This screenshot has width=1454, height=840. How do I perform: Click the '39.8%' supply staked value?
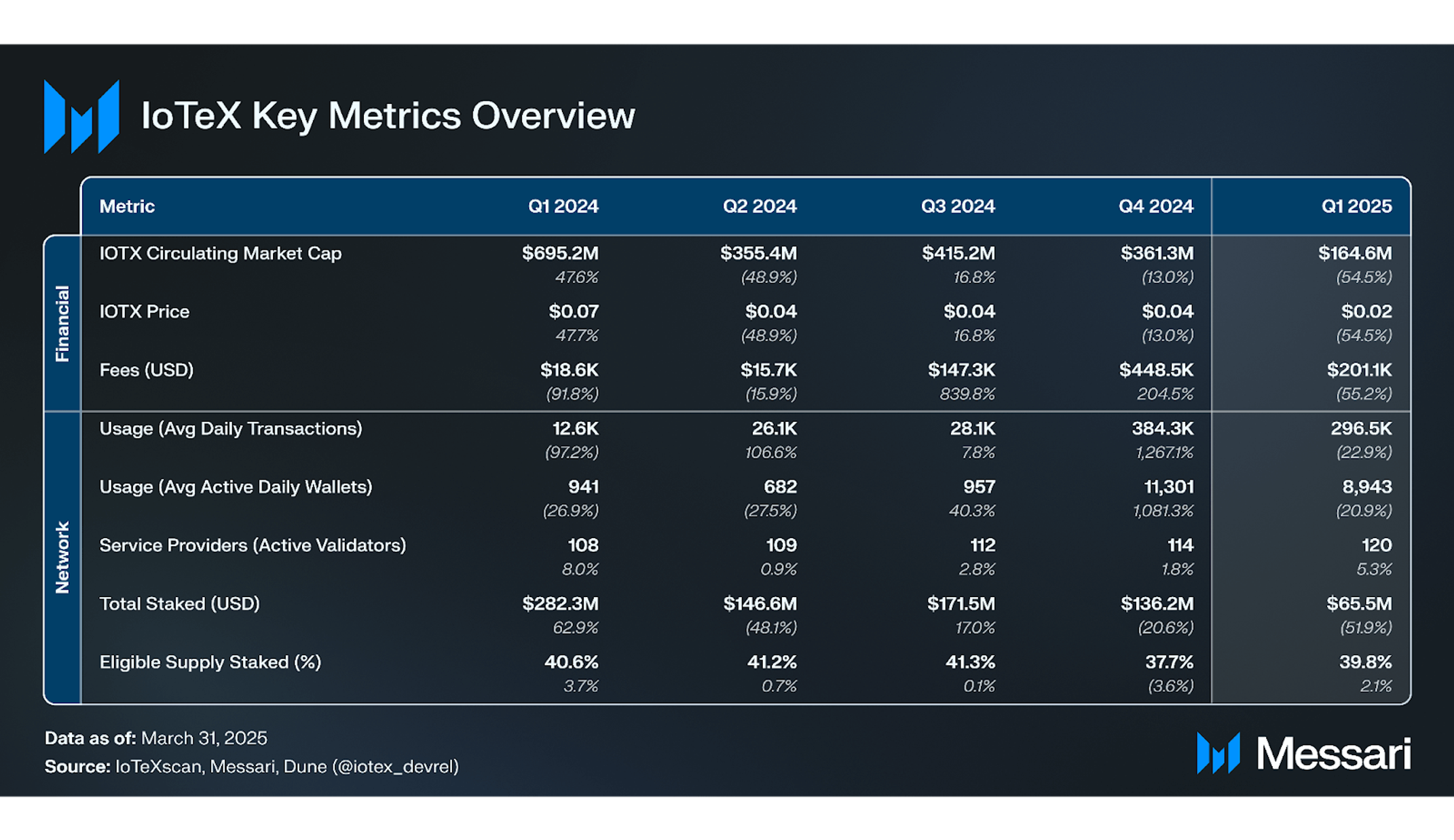click(1366, 662)
